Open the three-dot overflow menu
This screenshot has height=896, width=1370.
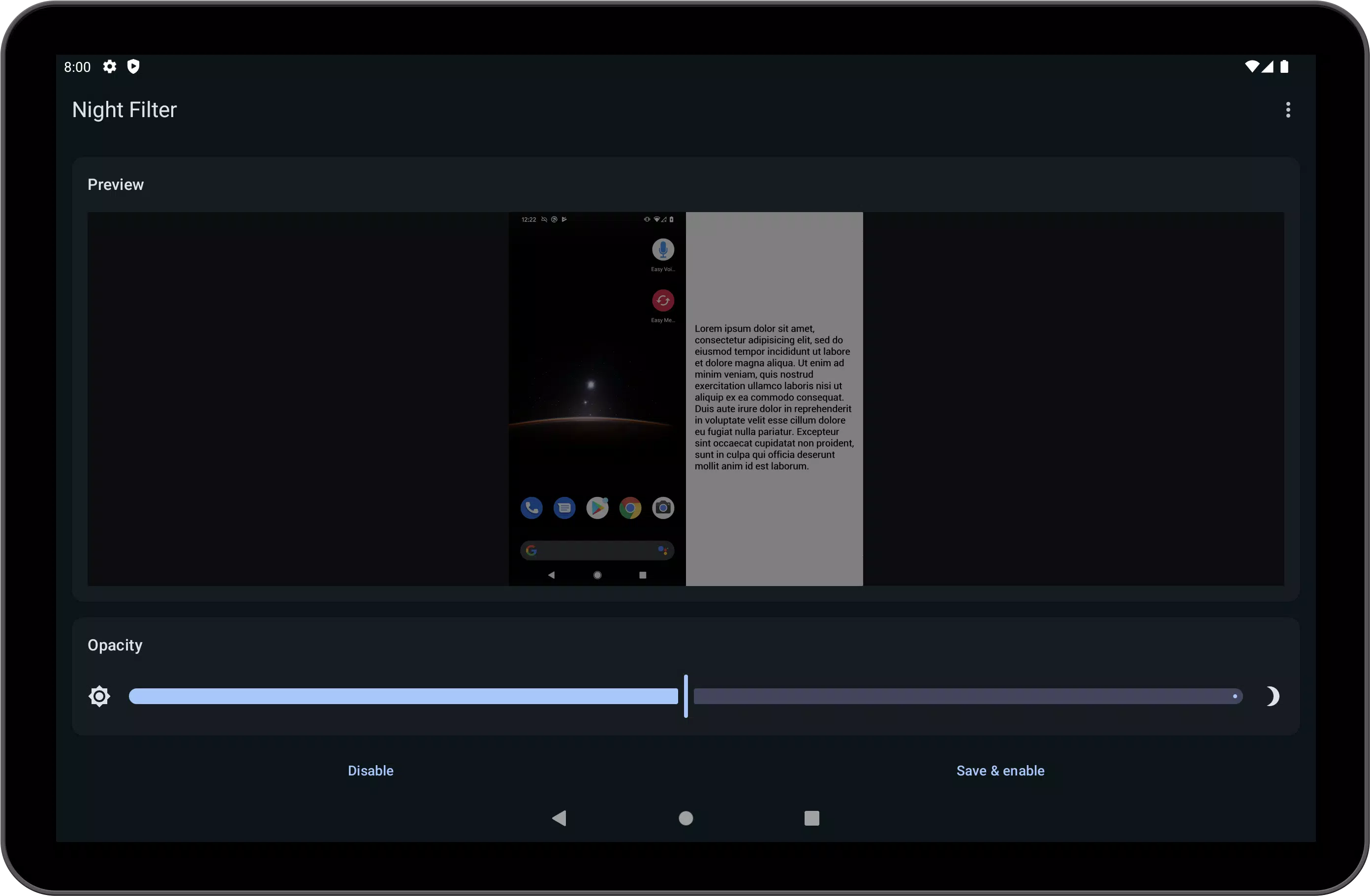pyautogui.click(x=1288, y=110)
